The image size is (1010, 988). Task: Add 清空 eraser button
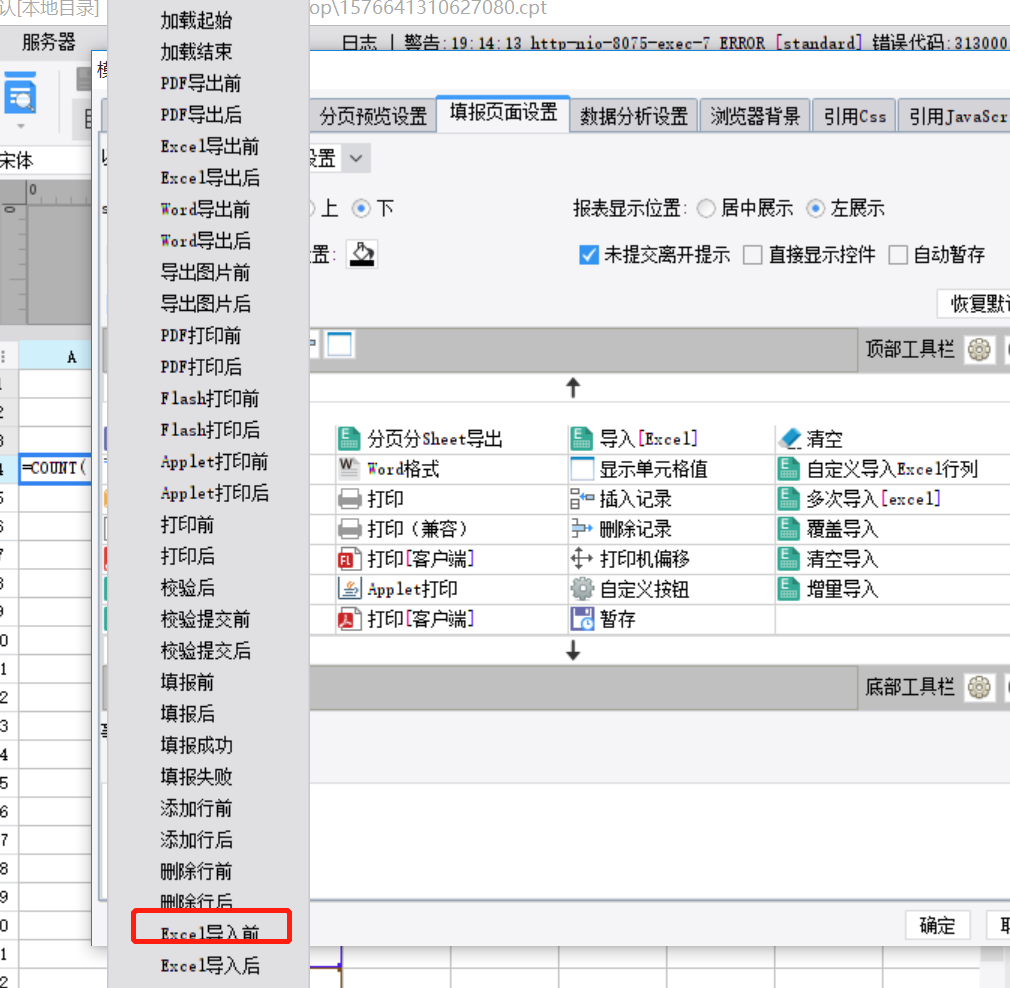811,439
